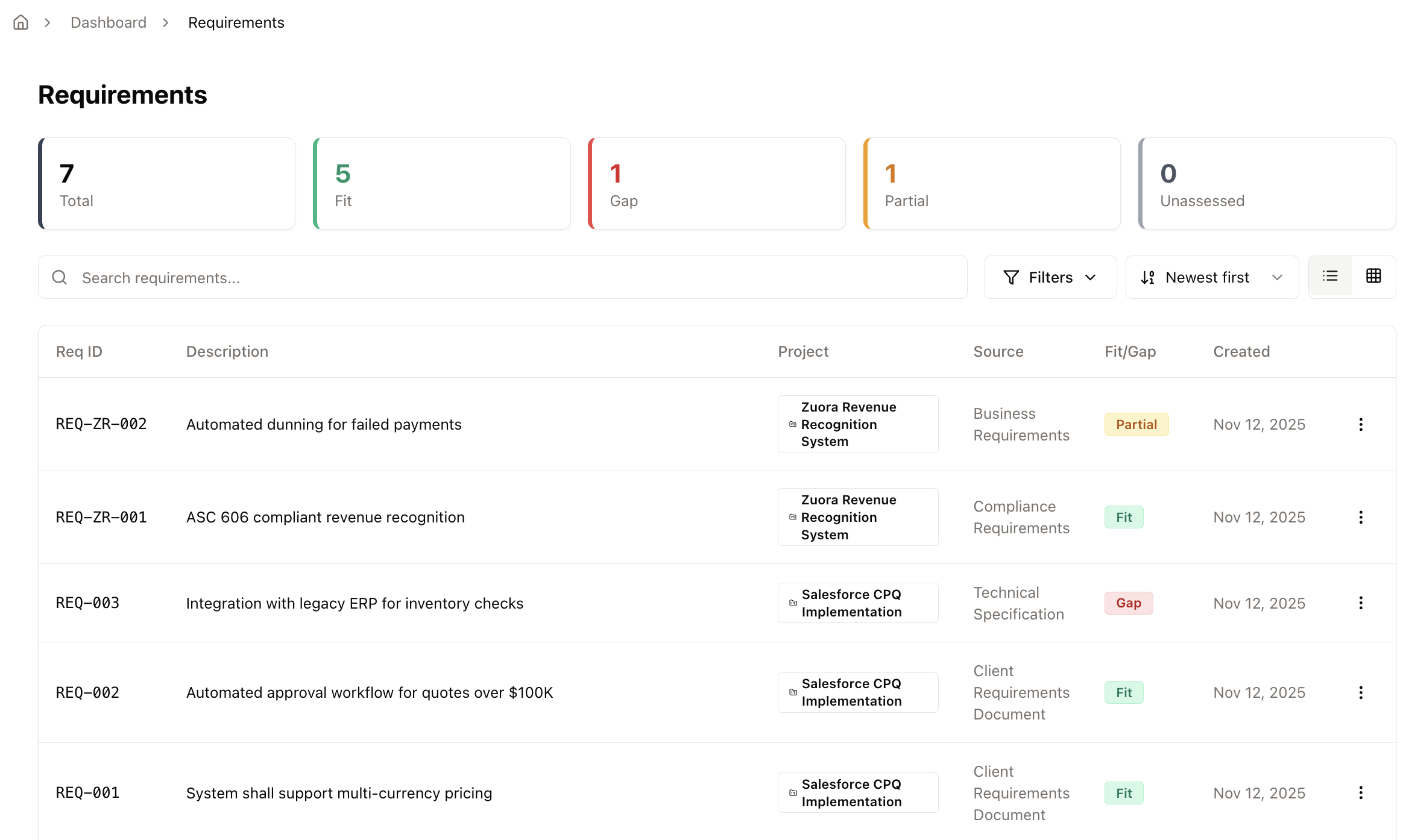1406x840 pixels.
Task: Select the Fit summary card
Action: (x=441, y=184)
